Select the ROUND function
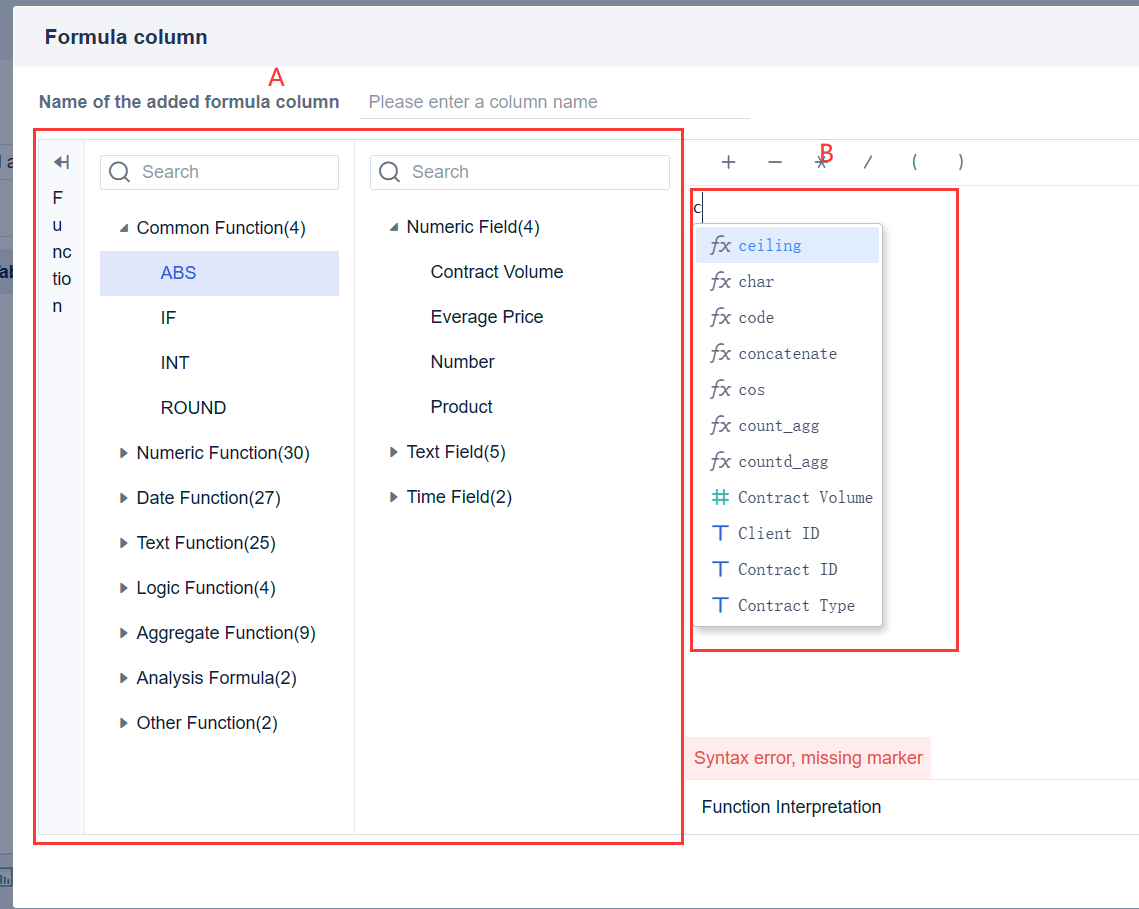Image resolution: width=1139 pixels, height=909 pixels. 193,407
